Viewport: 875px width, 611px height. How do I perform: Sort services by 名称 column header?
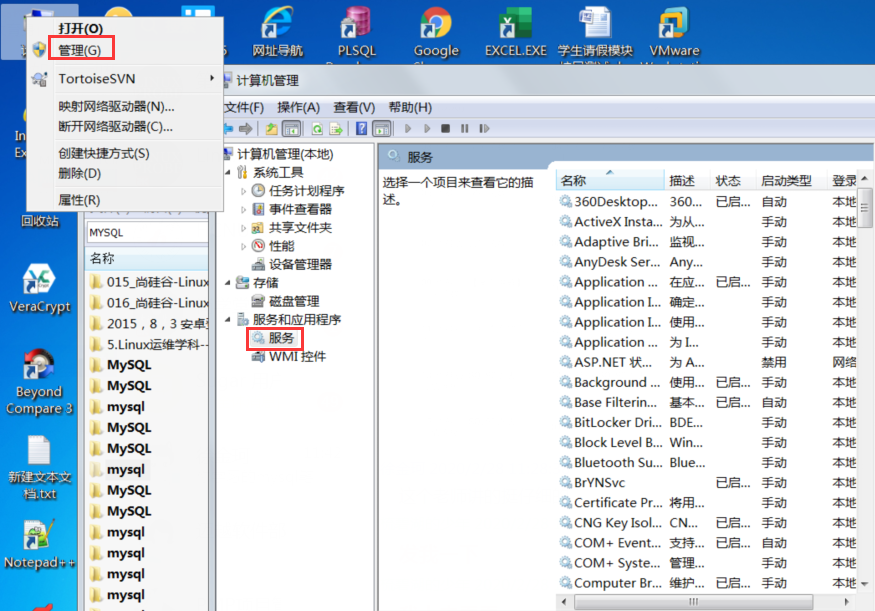click(x=610, y=181)
